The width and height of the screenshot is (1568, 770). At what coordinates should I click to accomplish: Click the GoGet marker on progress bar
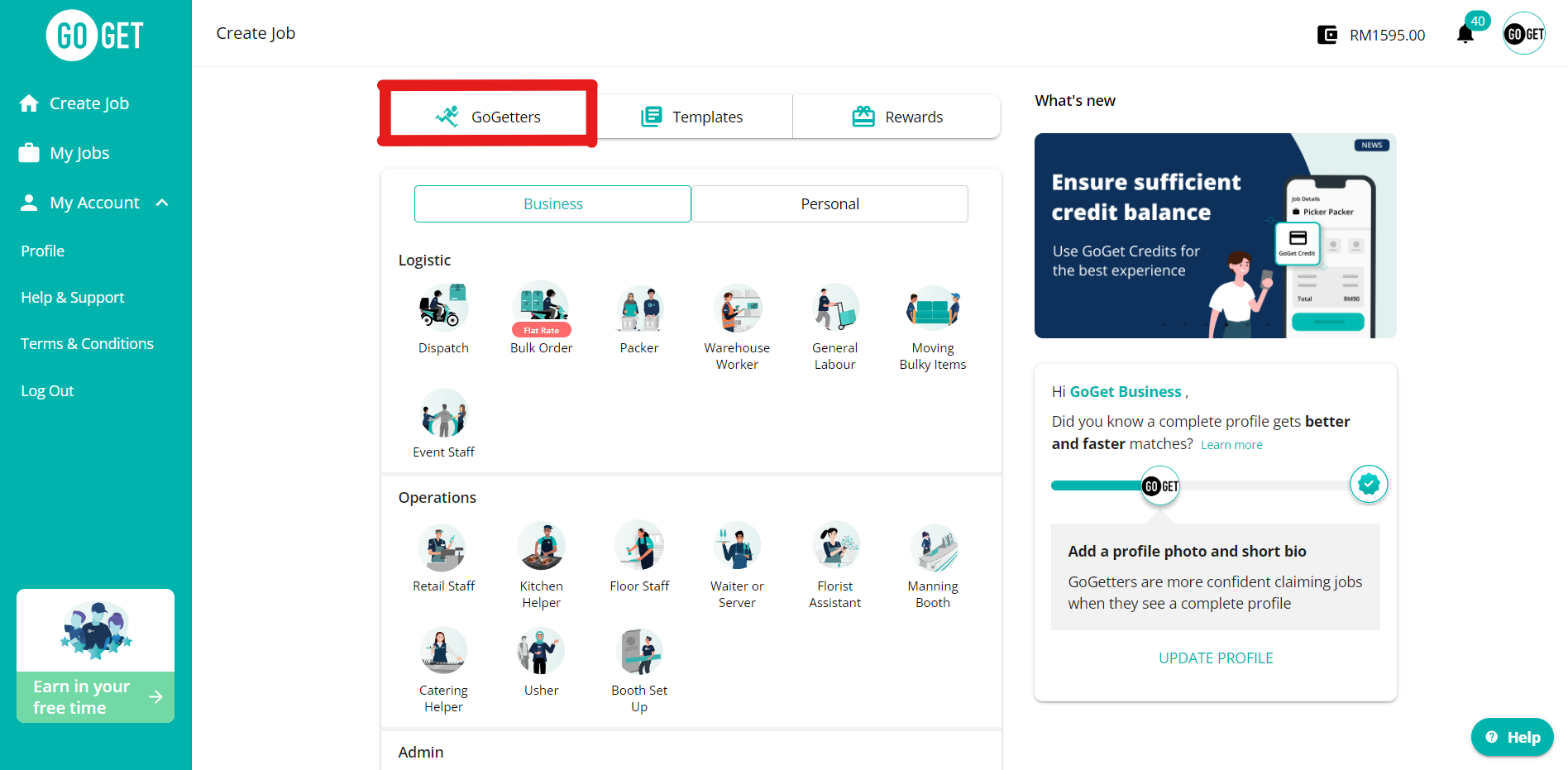1160,485
